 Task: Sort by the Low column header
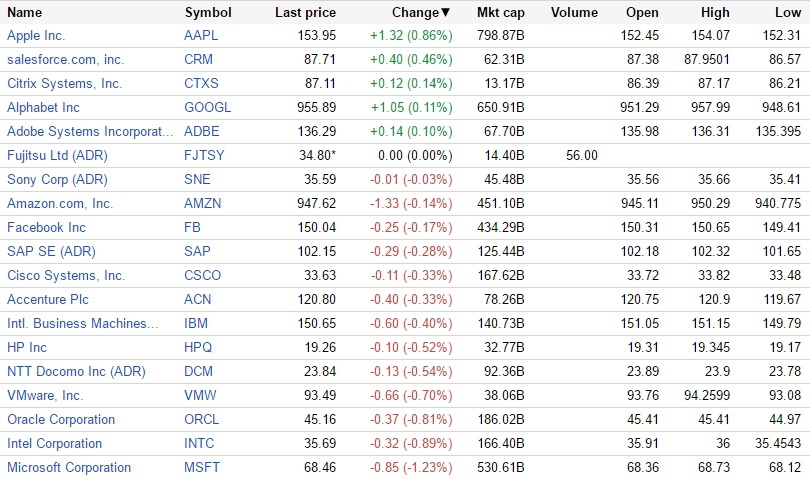(x=788, y=13)
